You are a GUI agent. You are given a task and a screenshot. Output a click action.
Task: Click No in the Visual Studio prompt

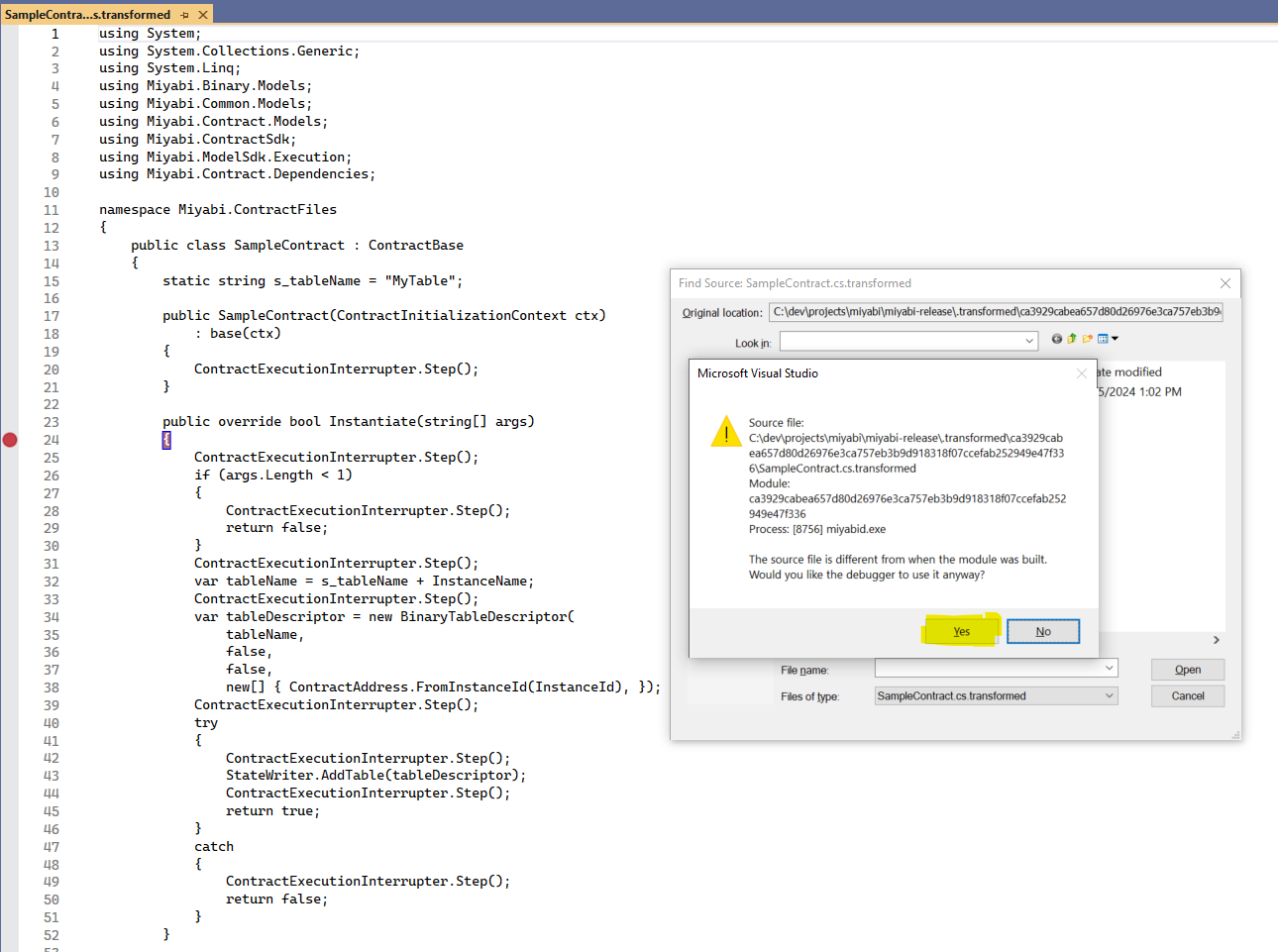pos(1043,632)
